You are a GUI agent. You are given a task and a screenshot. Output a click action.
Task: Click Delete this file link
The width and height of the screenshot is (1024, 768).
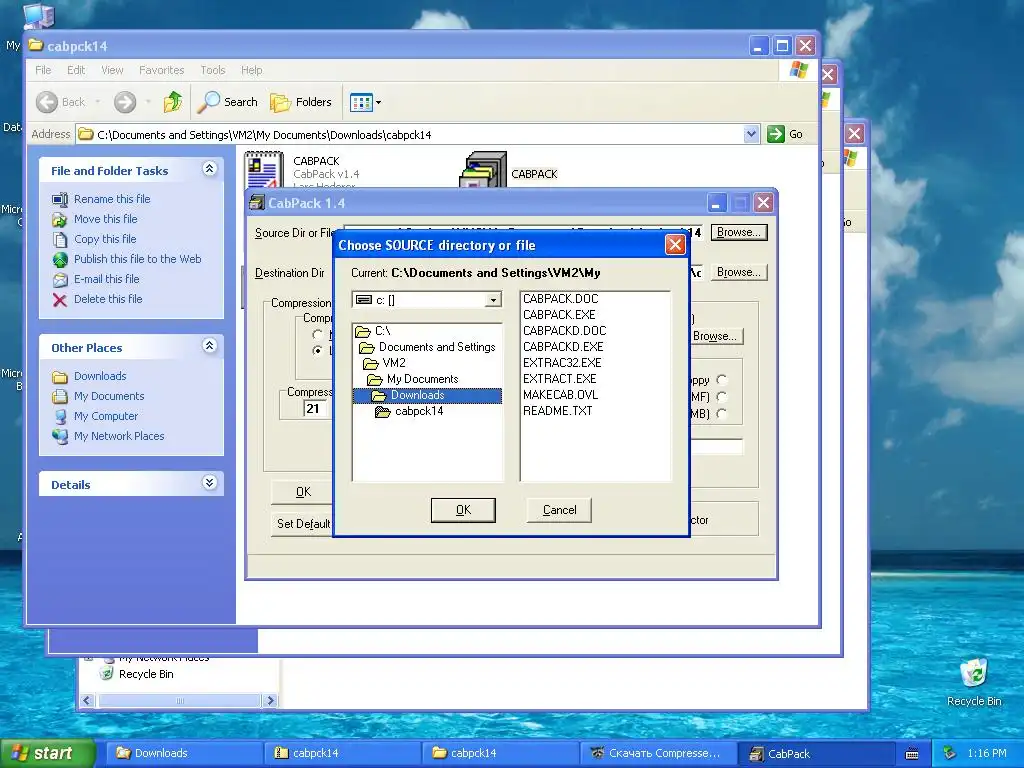(x=108, y=299)
